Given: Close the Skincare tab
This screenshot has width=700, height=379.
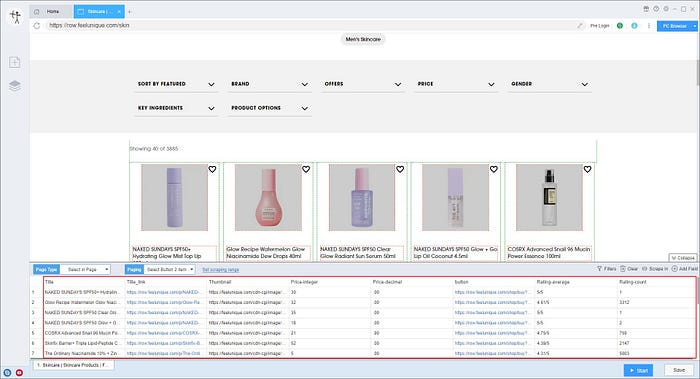Looking at the screenshot, I should pos(119,12).
